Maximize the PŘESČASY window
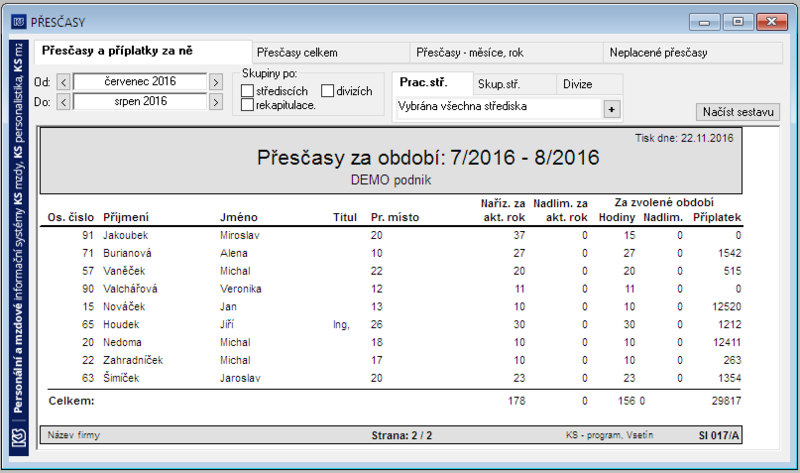Viewport: 800px width, 473px height. [738, 22]
